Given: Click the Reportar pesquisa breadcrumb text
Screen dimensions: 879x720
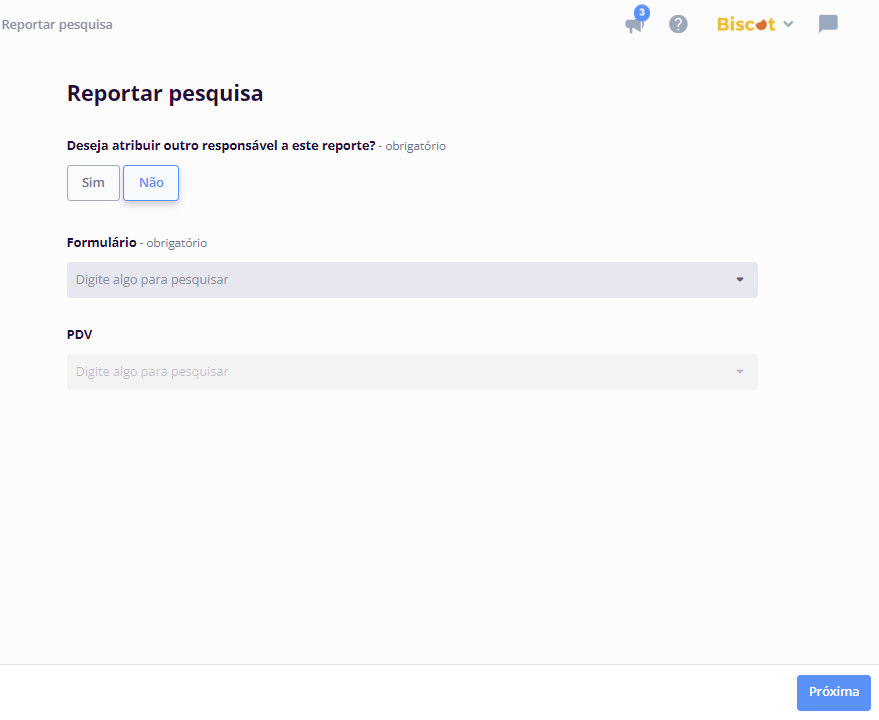Looking at the screenshot, I should pyautogui.click(x=57, y=25).
